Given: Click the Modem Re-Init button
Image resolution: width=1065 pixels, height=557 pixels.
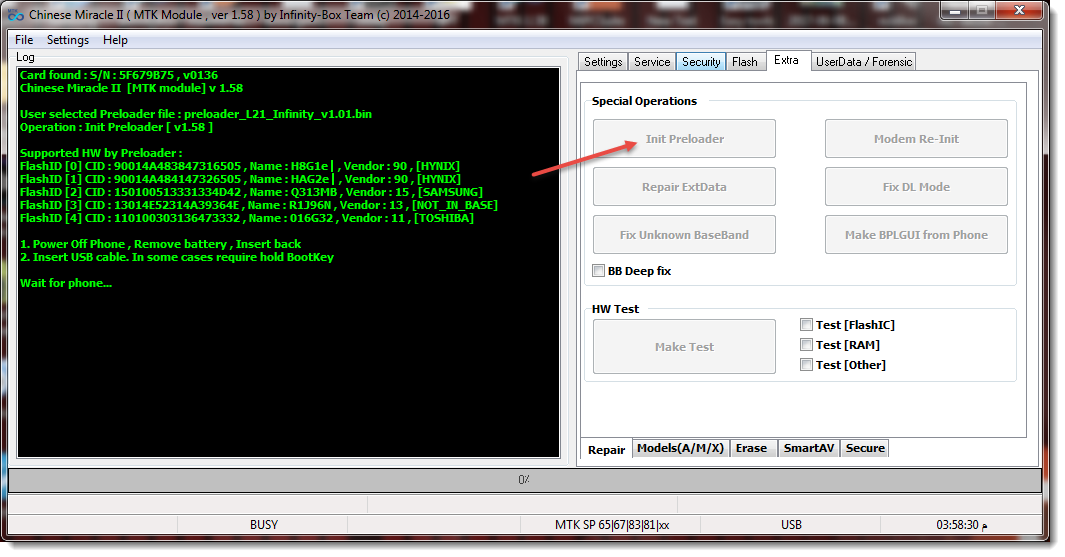Looking at the screenshot, I should click(x=916, y=139).
